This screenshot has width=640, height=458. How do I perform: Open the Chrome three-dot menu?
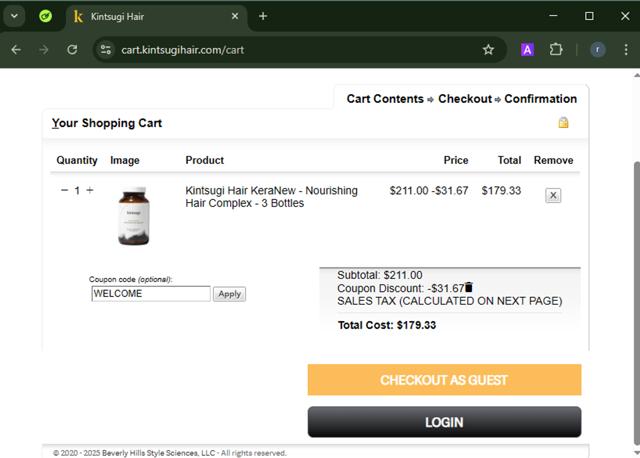click(x=626, y=50)
